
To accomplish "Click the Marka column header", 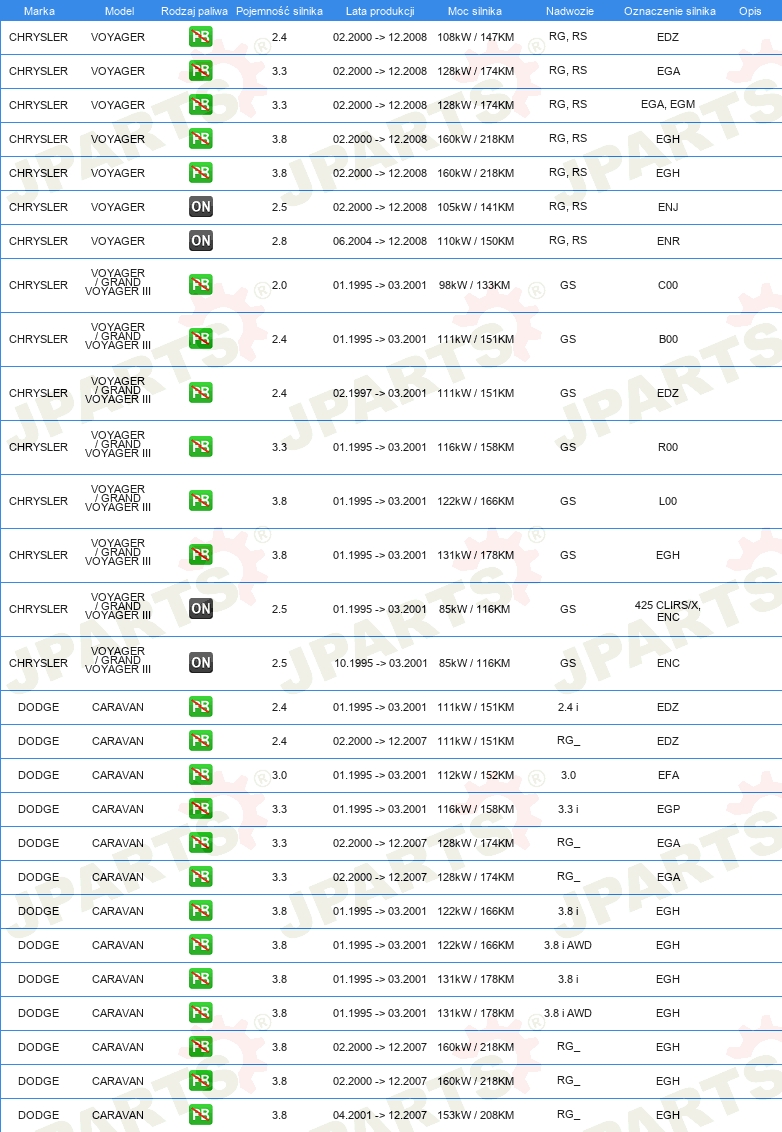I will coord(39,11).
